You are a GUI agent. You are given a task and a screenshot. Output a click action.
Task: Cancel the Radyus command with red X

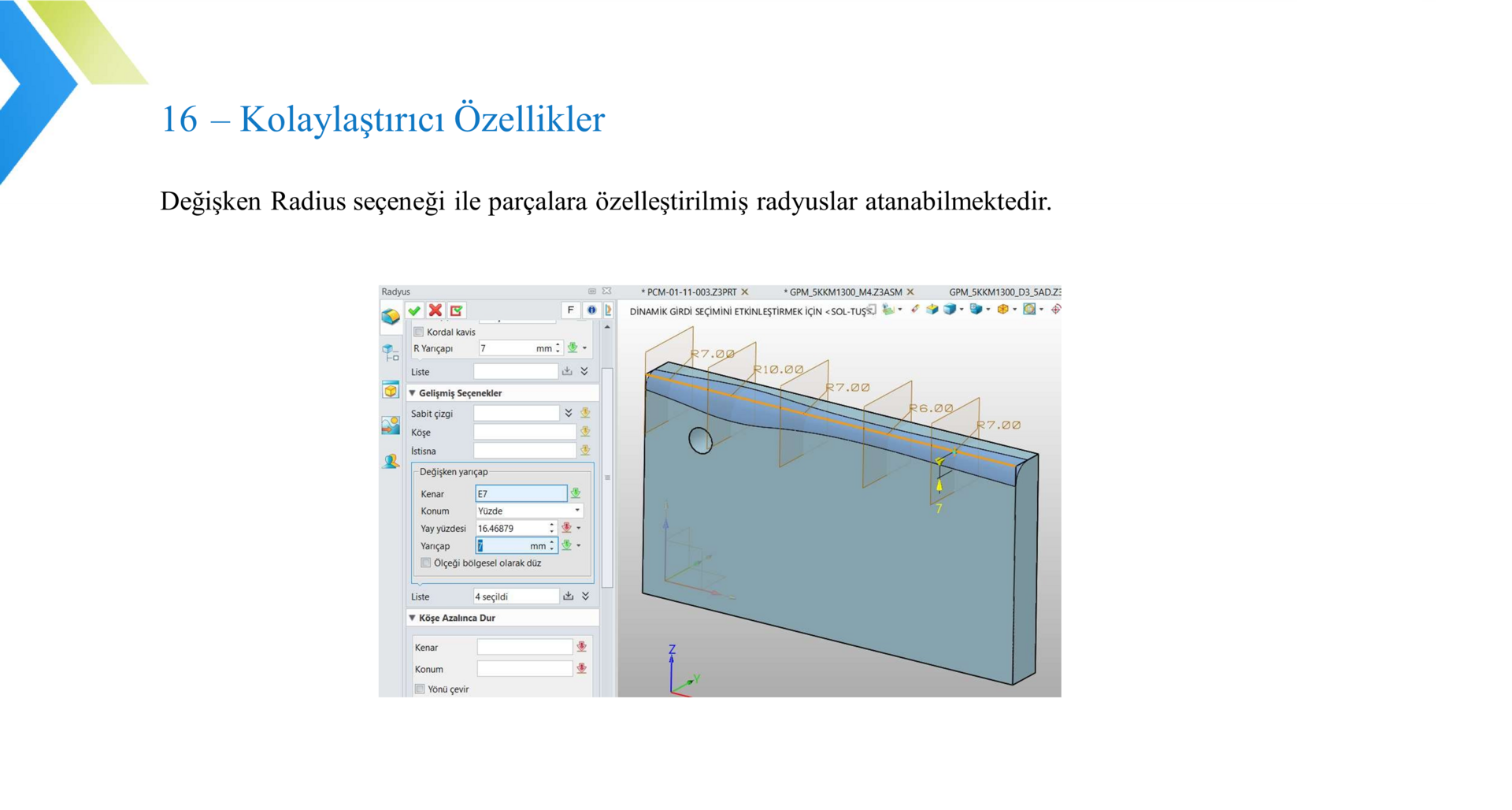click(435, 310)
